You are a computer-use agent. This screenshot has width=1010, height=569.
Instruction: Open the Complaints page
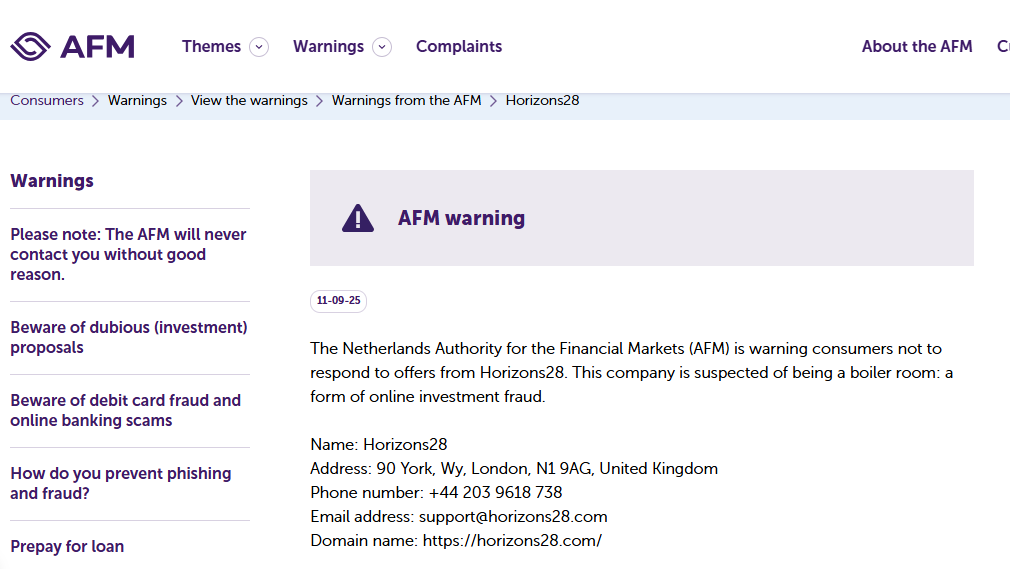pos(459,46)
